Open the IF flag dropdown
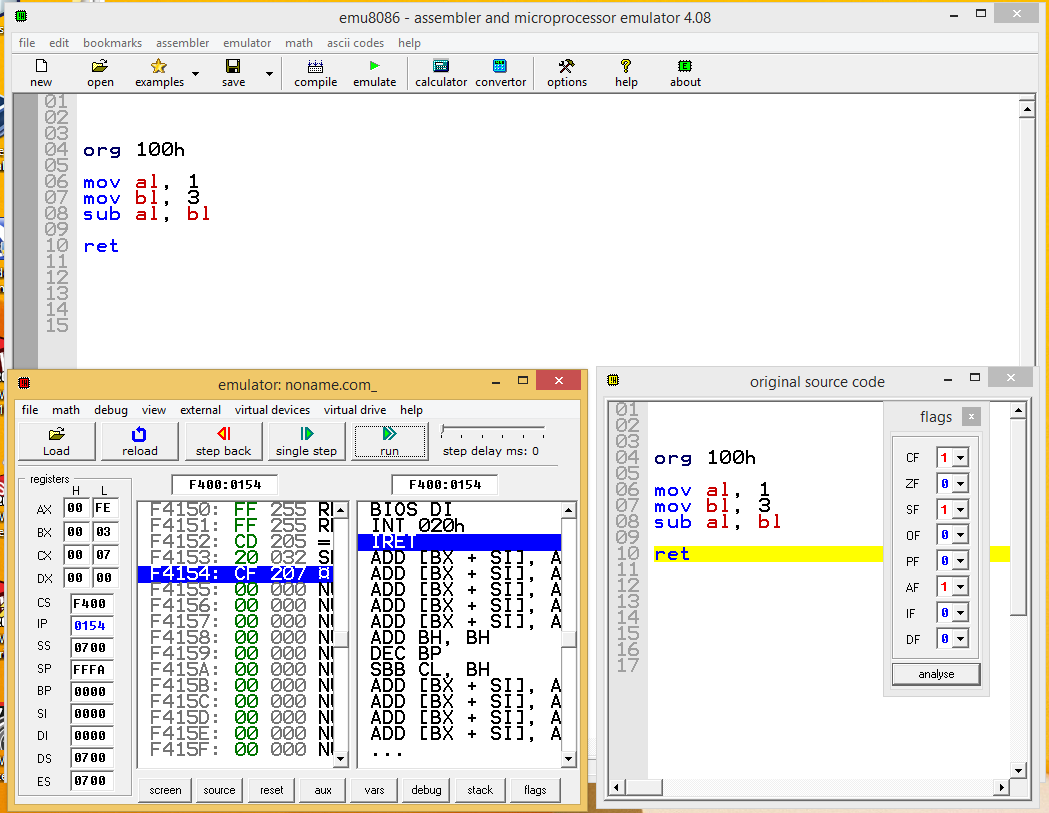The width and height of the screenshot is (1049, 813). (x=961, y=613)
